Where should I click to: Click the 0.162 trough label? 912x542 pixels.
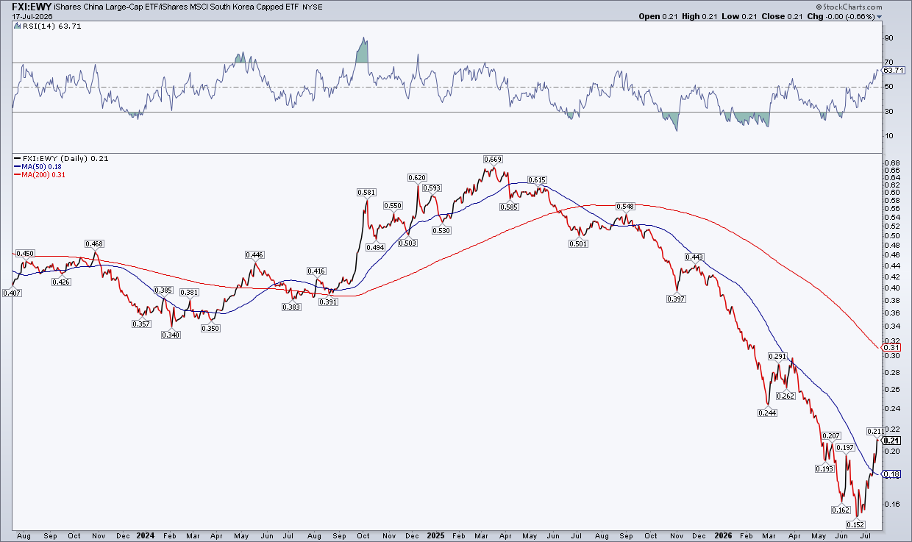tap(840, 510)
